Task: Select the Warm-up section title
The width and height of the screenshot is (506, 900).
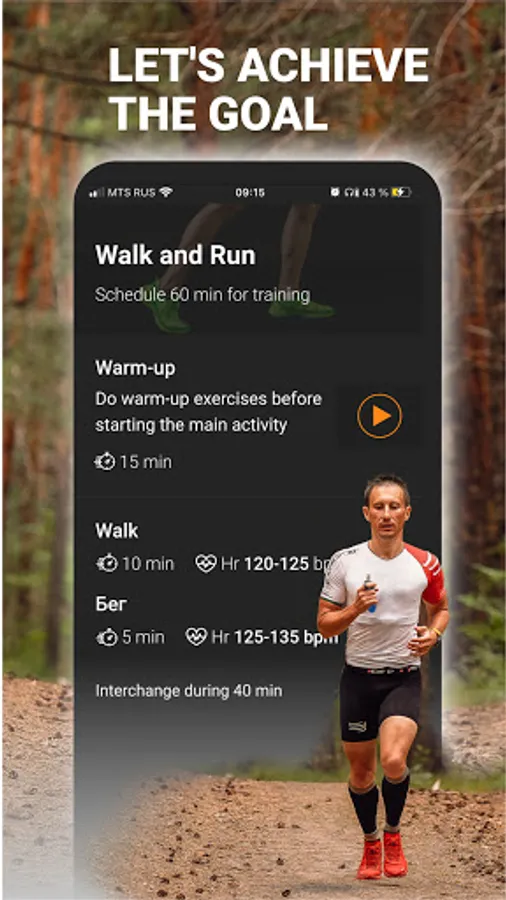Action: (135, 368)
